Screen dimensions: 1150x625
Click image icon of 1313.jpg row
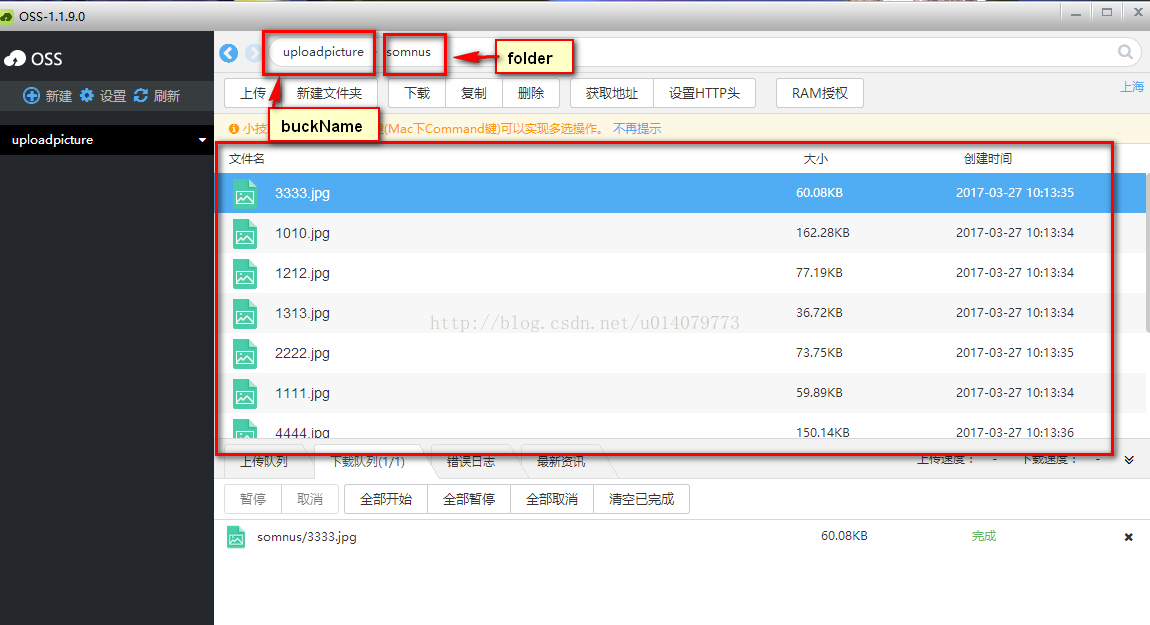245,313
